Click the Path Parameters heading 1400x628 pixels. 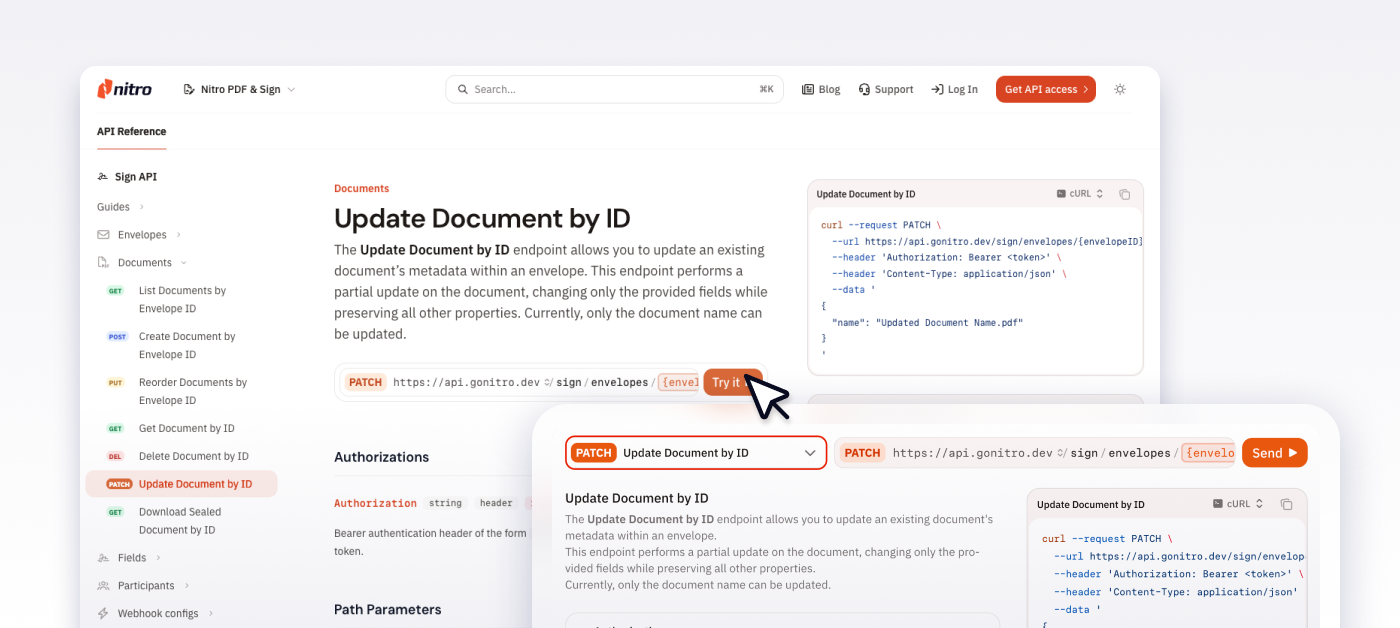tap(387, 609)
